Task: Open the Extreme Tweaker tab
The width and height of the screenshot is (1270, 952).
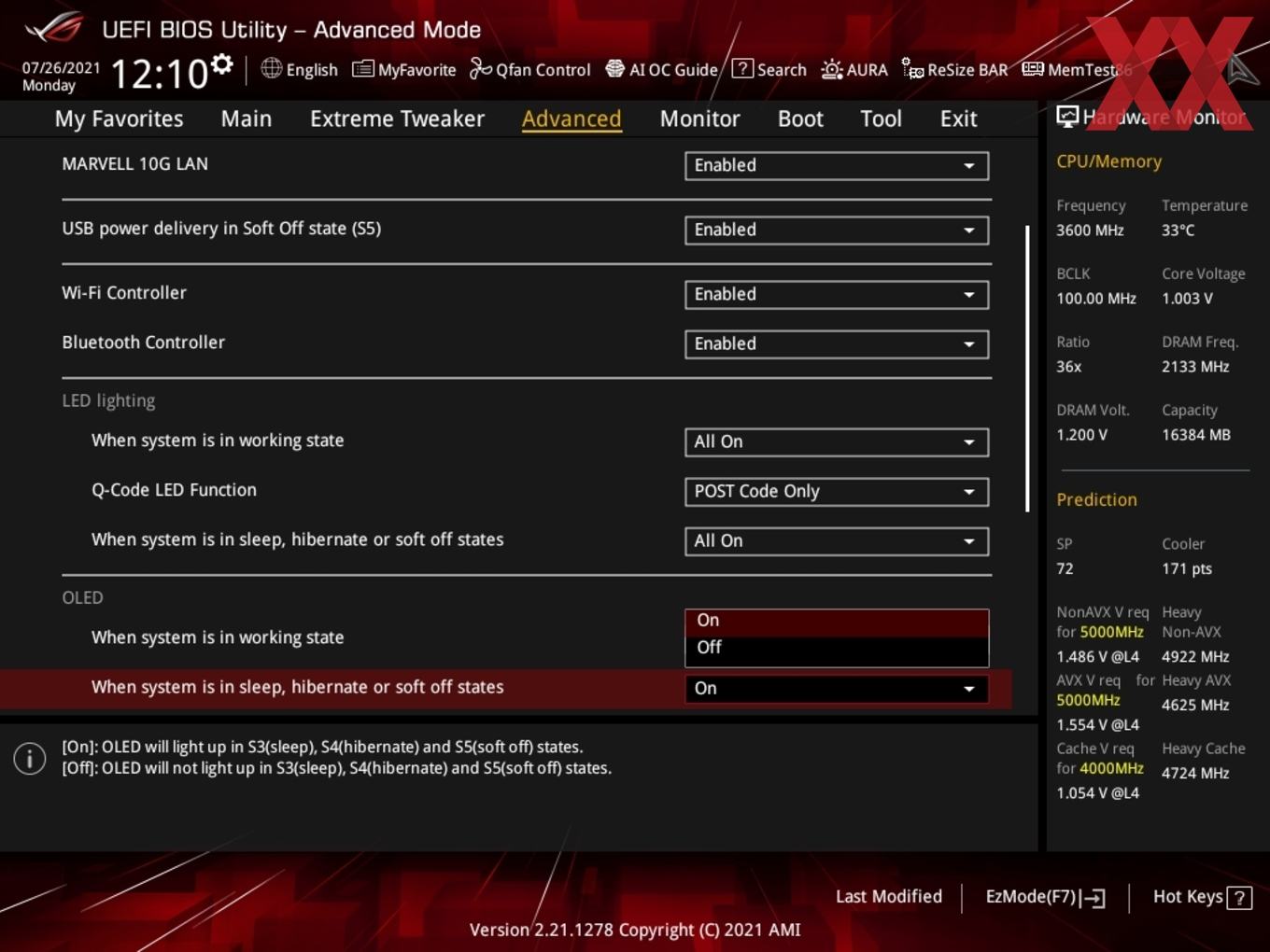Action: point(397,119)
